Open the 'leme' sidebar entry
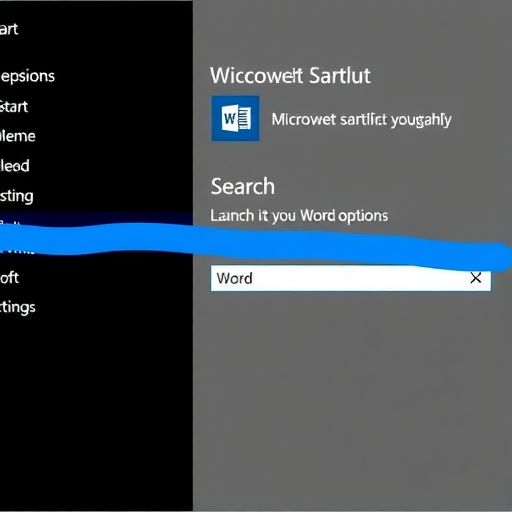Image resolution: width=512 pixels, height=512 pixels. tap(18, 136)
